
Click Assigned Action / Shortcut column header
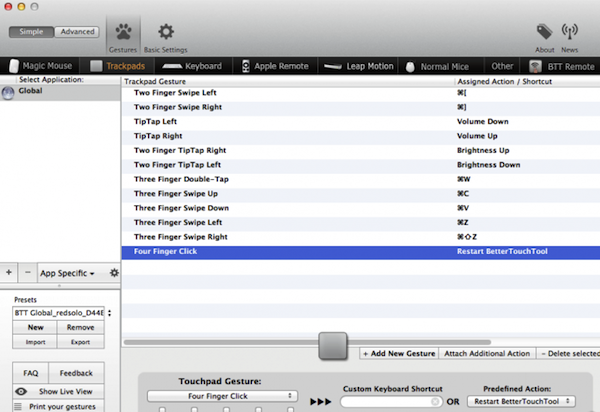pyautogui.click(x=528, y=81)
